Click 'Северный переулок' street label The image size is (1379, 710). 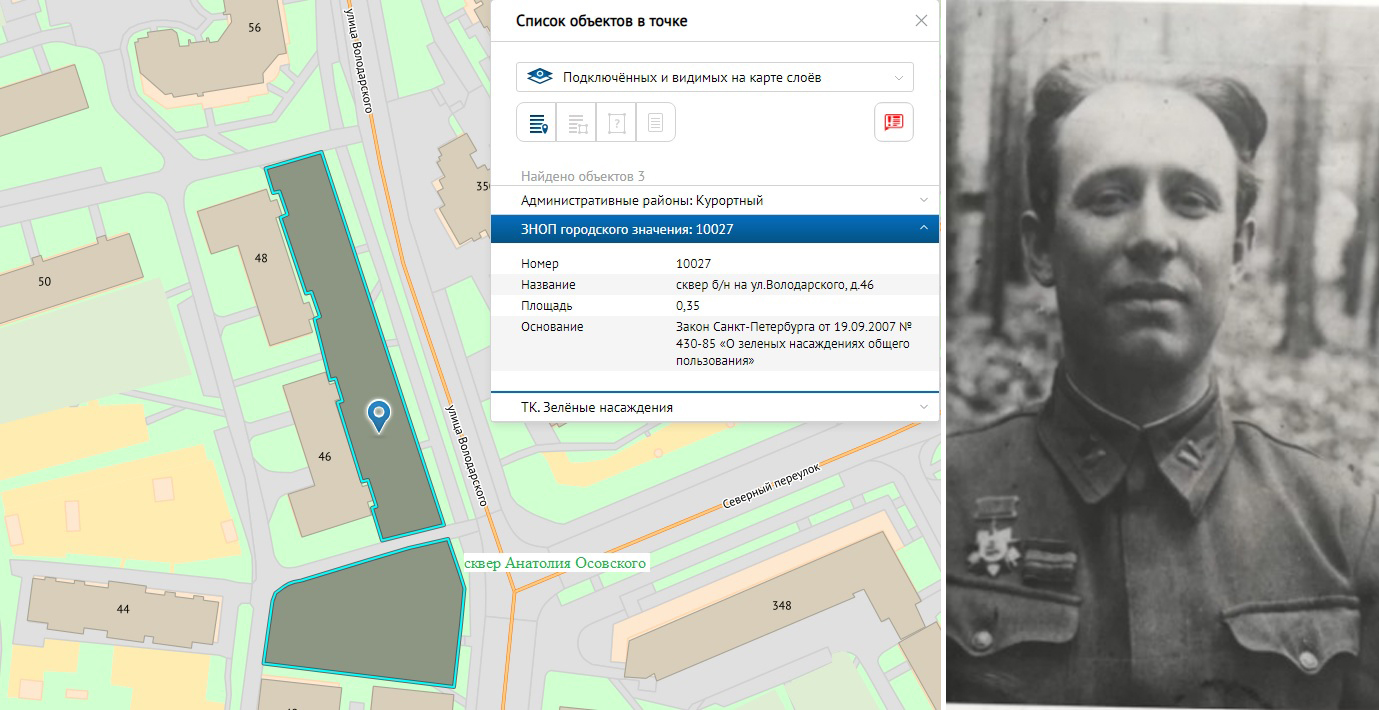point(771,487)
